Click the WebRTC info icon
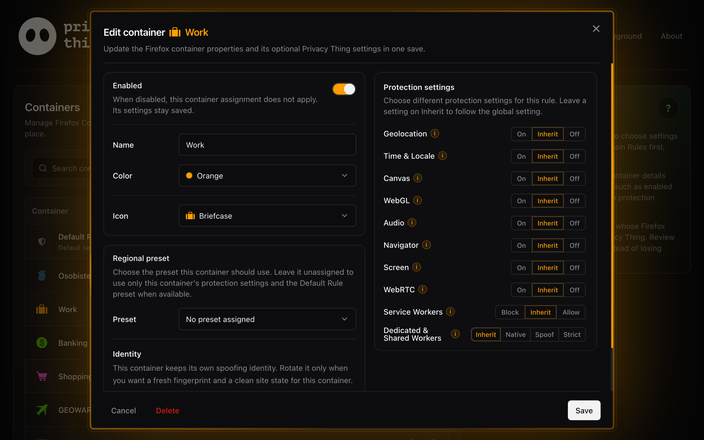The width and height of the screenshot is (704, 440). [x=422, y=290]
